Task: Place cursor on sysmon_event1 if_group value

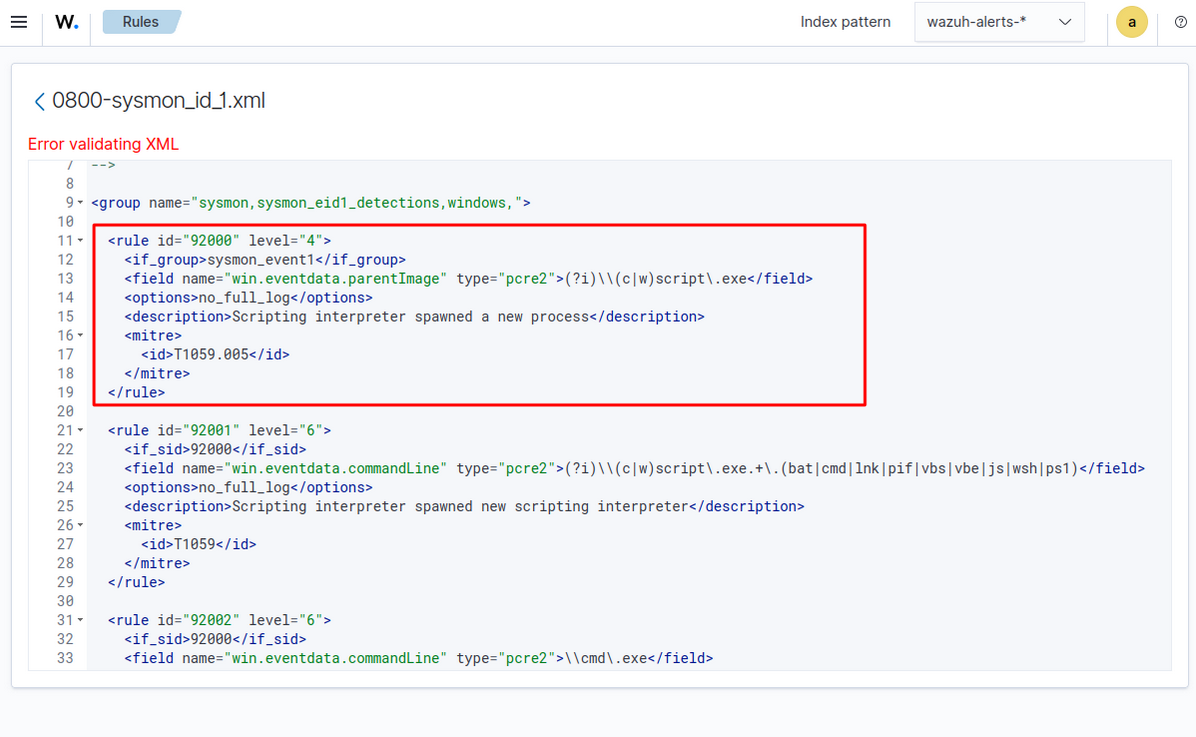Action: pos(260,260)
